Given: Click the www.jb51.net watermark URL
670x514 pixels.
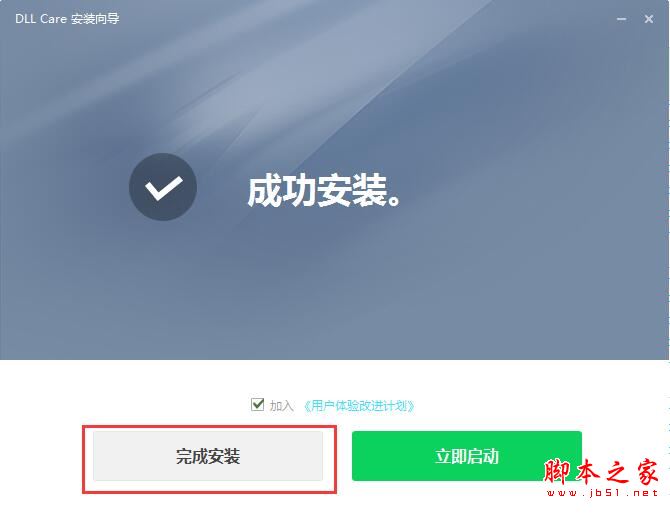Looking at the screenshot, I should coord(603,493).
